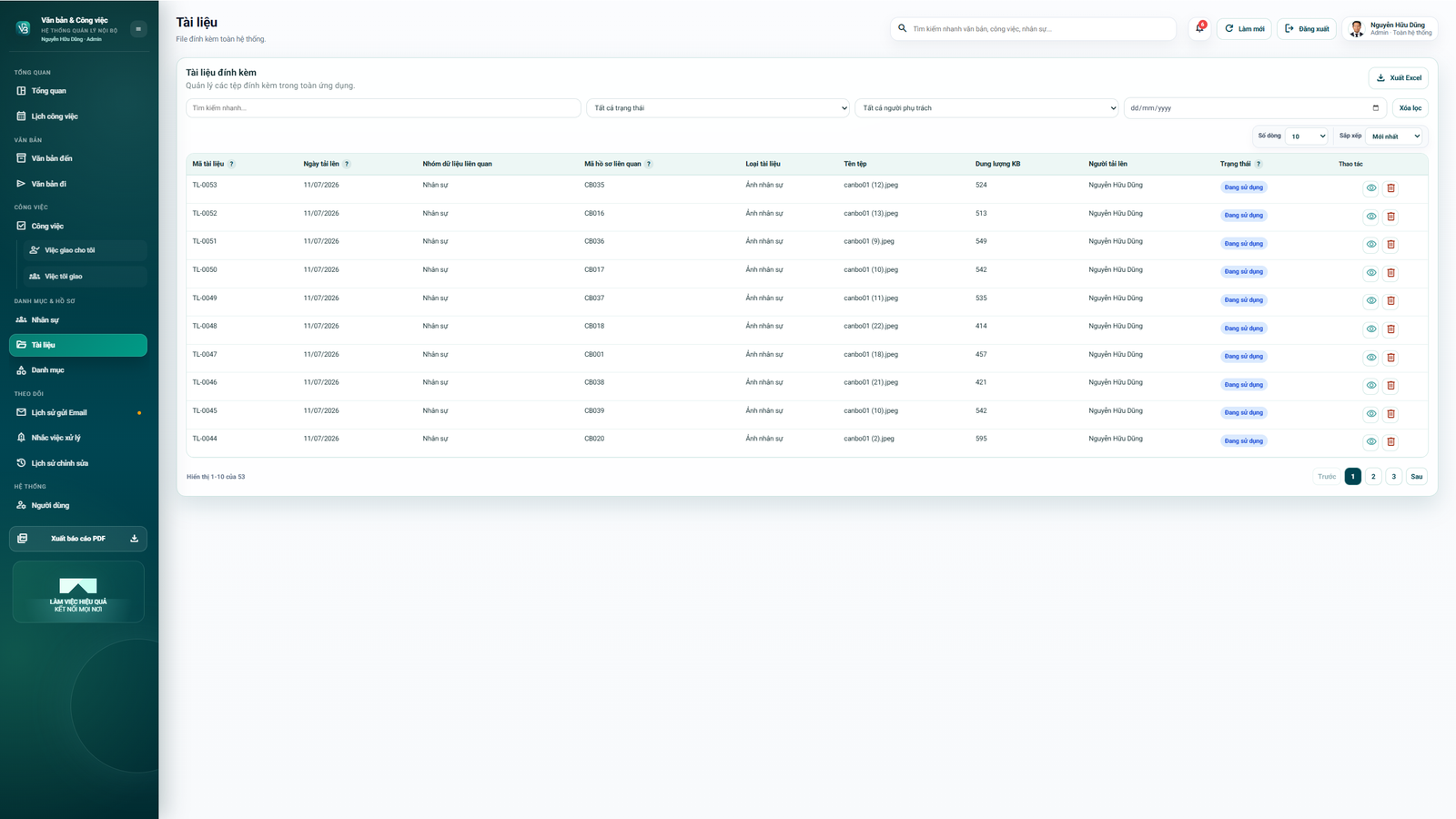This screenshot has height=819, width=1456.
Task: Click the app logo in sidebar
Action: [x=23, y=28]
